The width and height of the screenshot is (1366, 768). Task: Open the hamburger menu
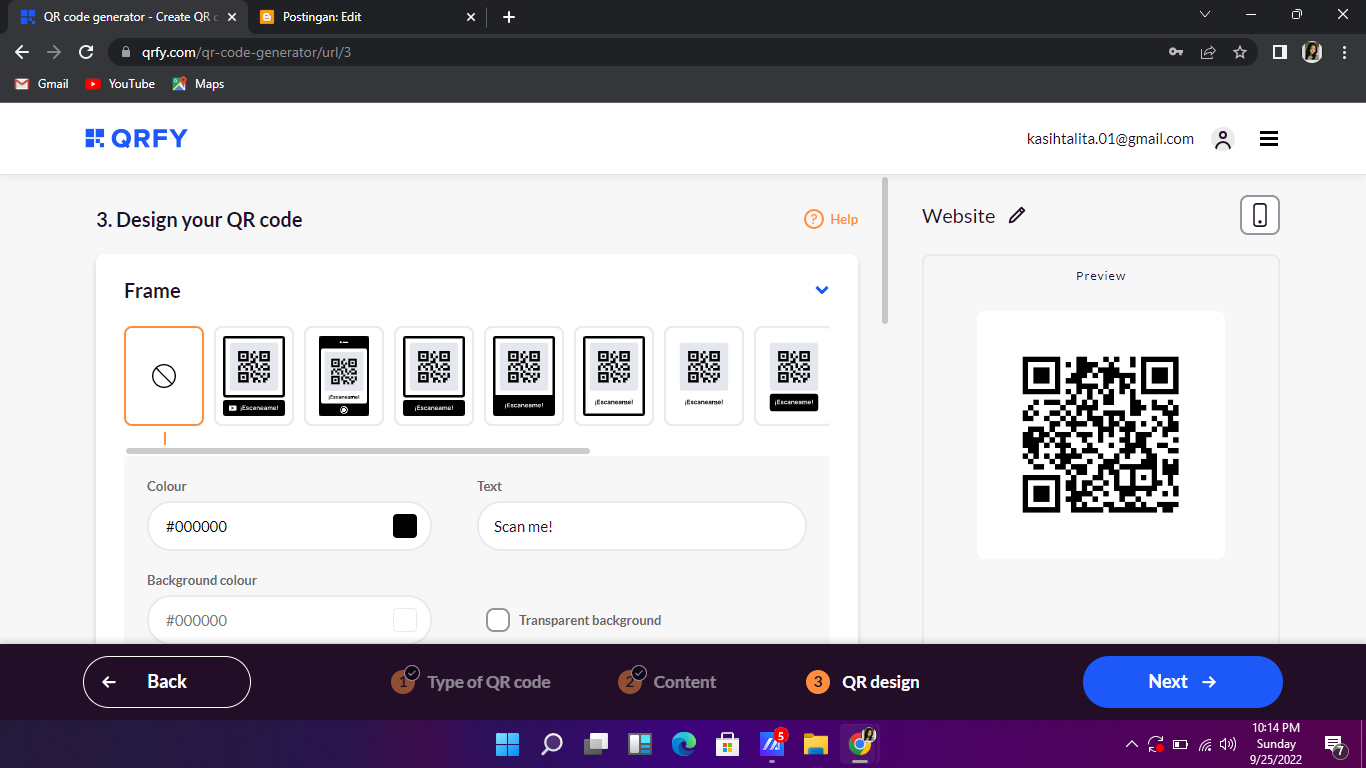coord(1269,140)
